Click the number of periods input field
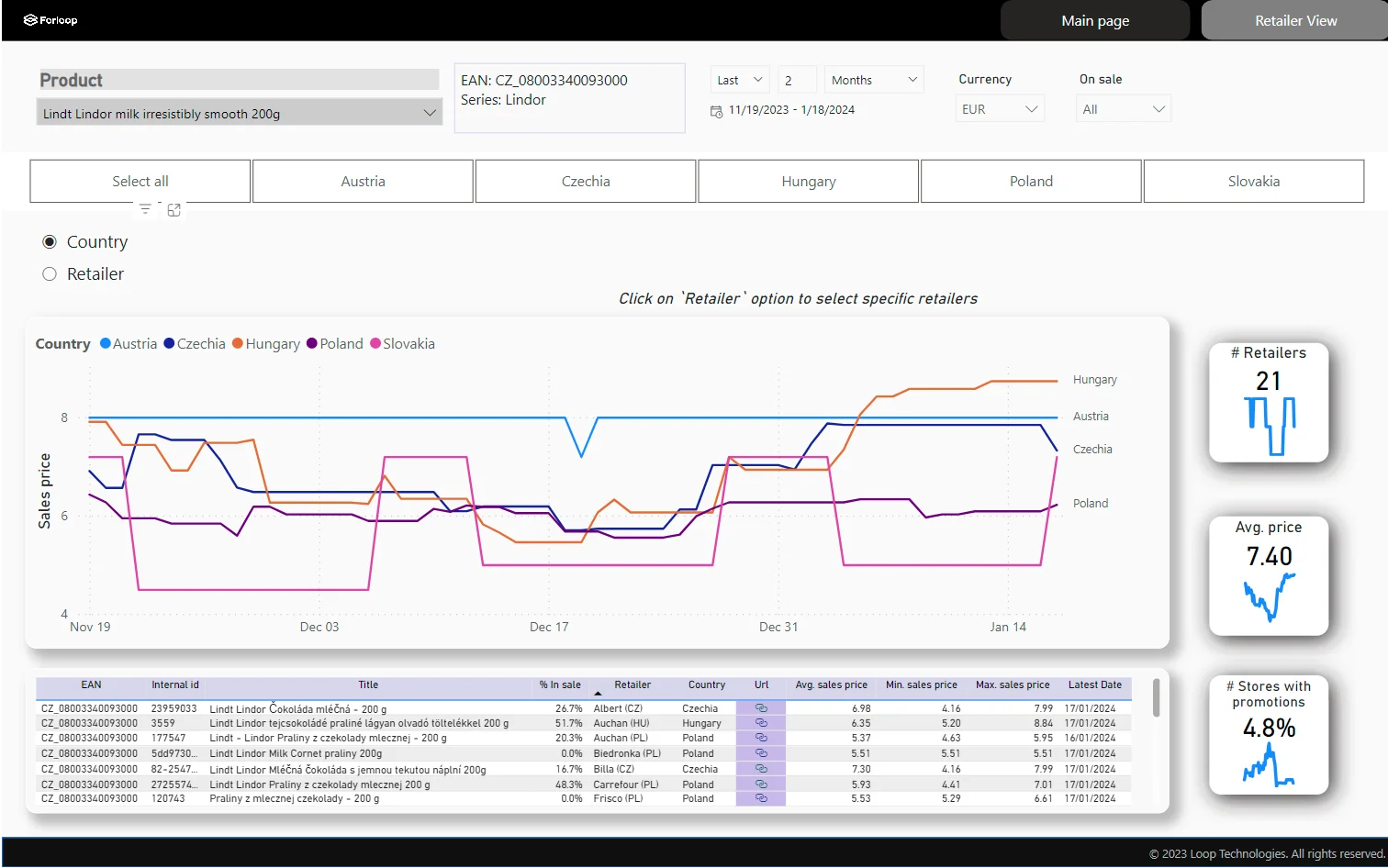The height and width of the screenshot is (868, 1388). tap(797, 80)
